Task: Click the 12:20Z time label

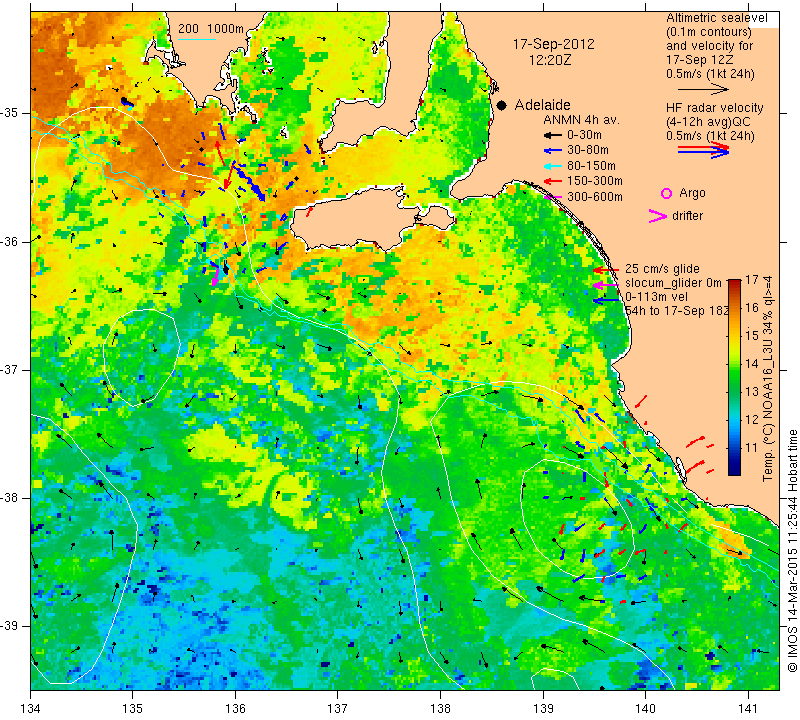Action: pyautogui.click(x=550, y=60)
